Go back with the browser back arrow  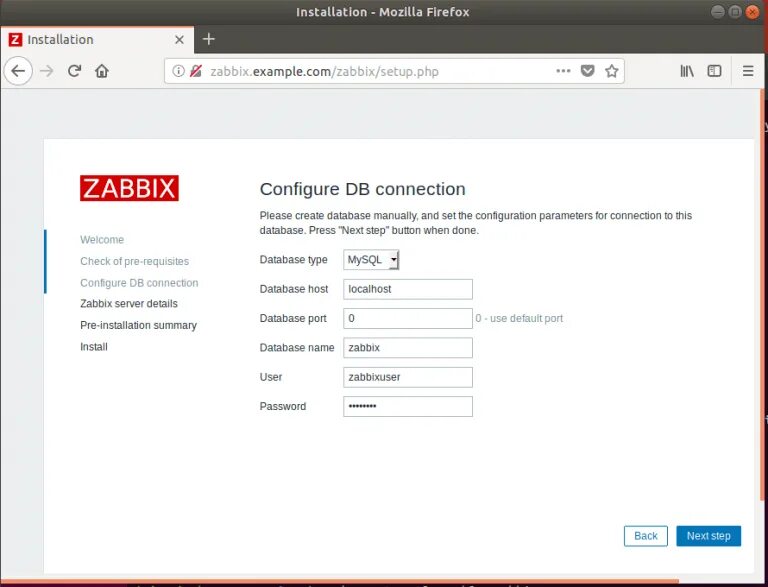[18, 71]
